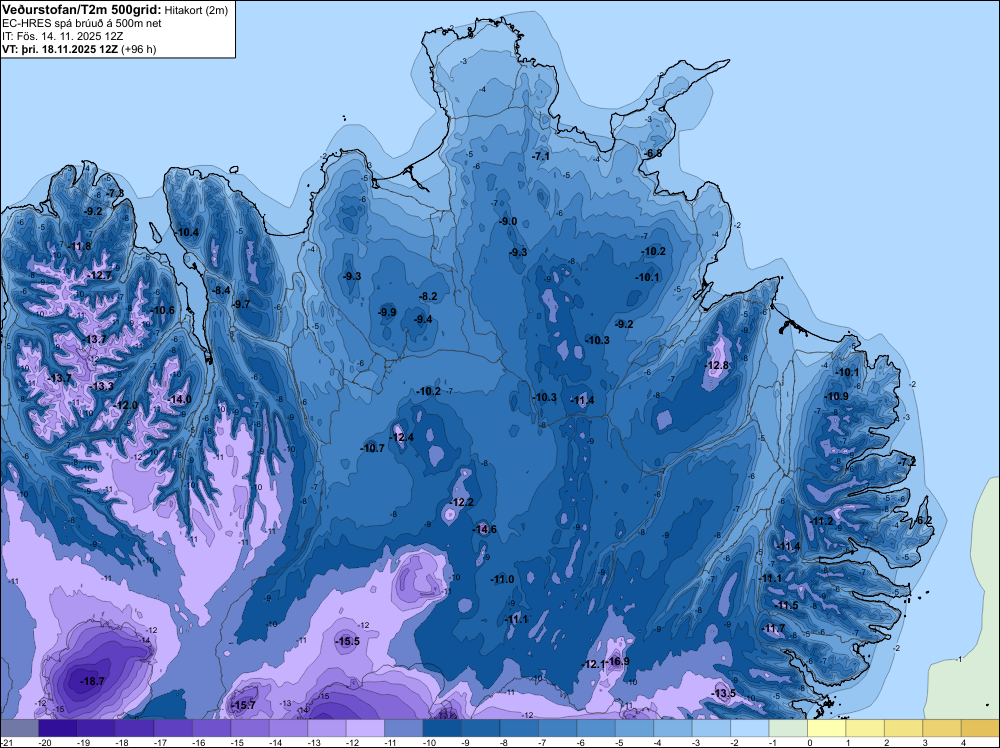This screenshot has width=1000, height=748.
Task: Select the -10.6 temperature value
Action: (x=162, y=311)
